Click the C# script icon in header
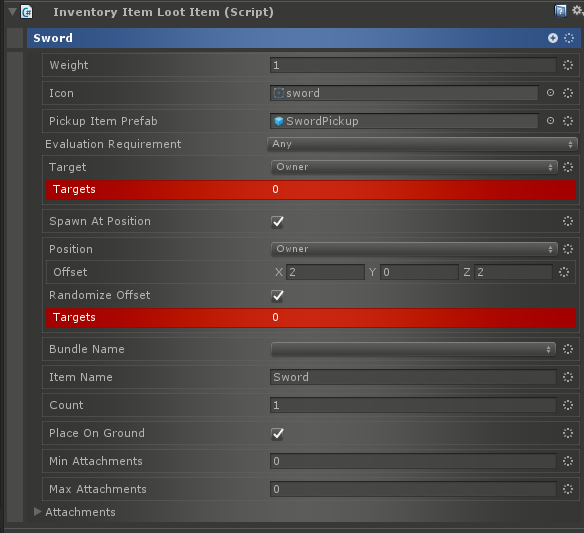The height and width of the screenshot is (533, 584). (27, 12)
